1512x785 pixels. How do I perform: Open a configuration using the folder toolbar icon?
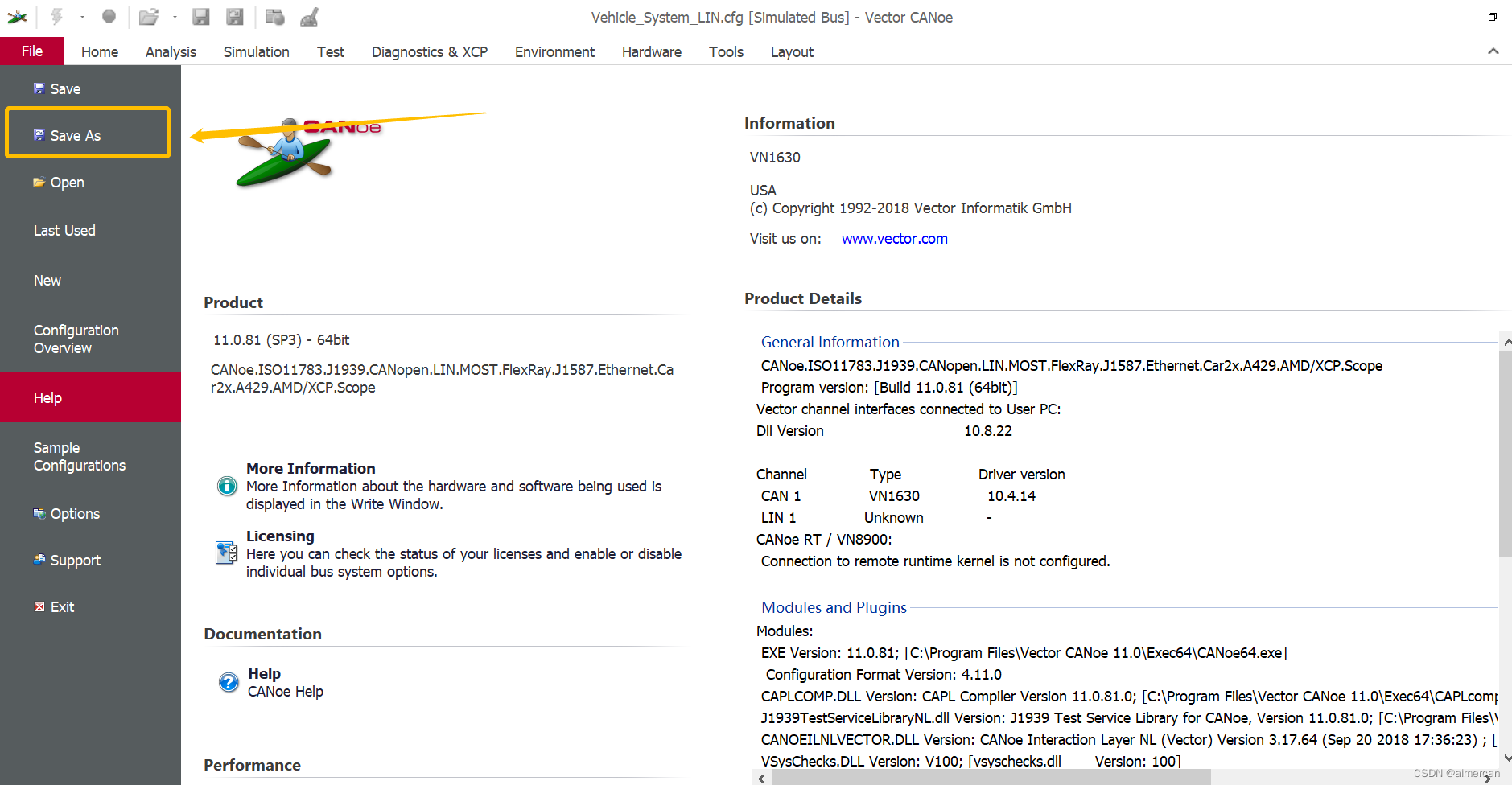pyautogui.click(x=148, y=17)
